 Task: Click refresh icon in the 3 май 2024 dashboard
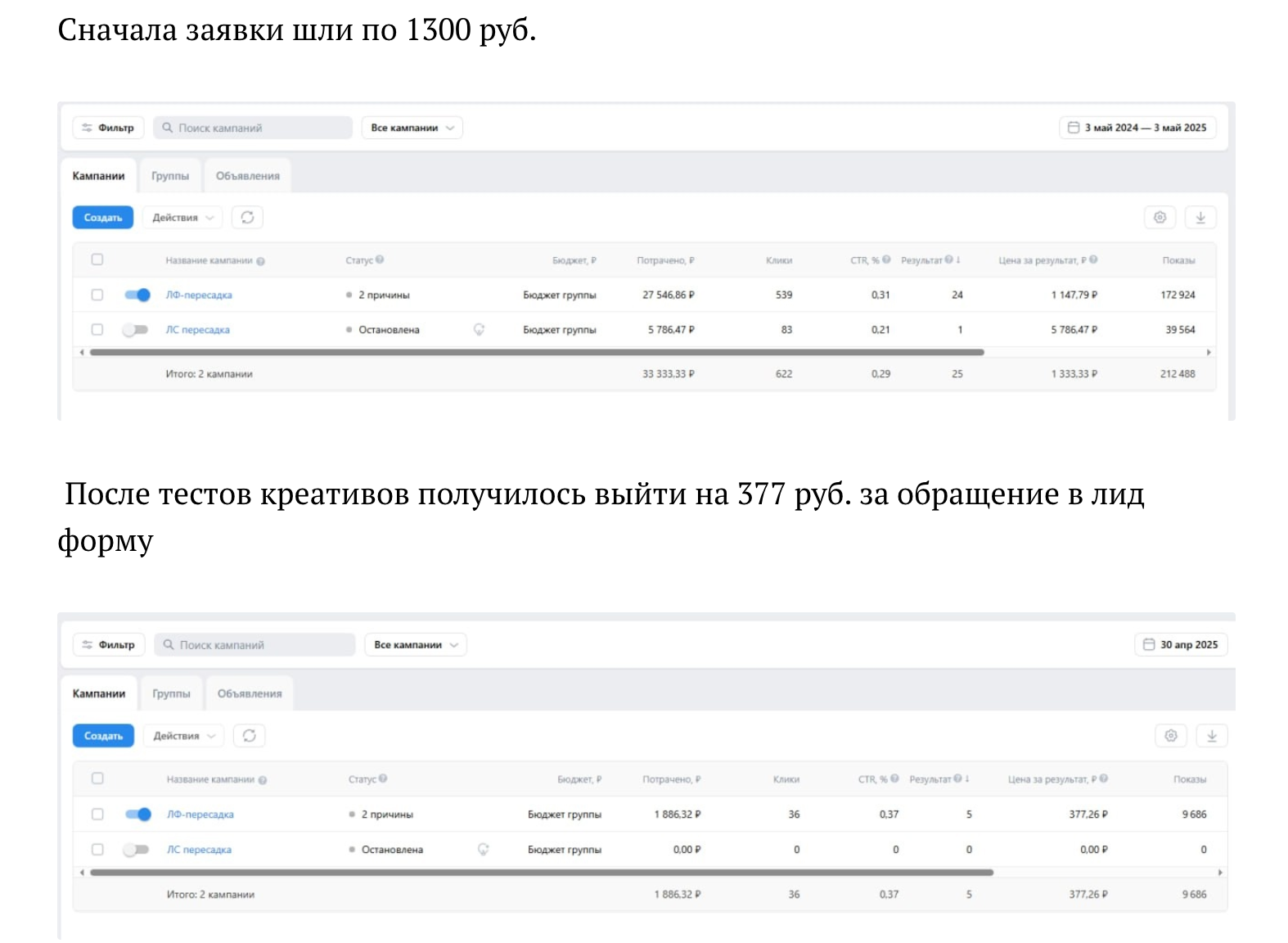[x=247, y=218]
